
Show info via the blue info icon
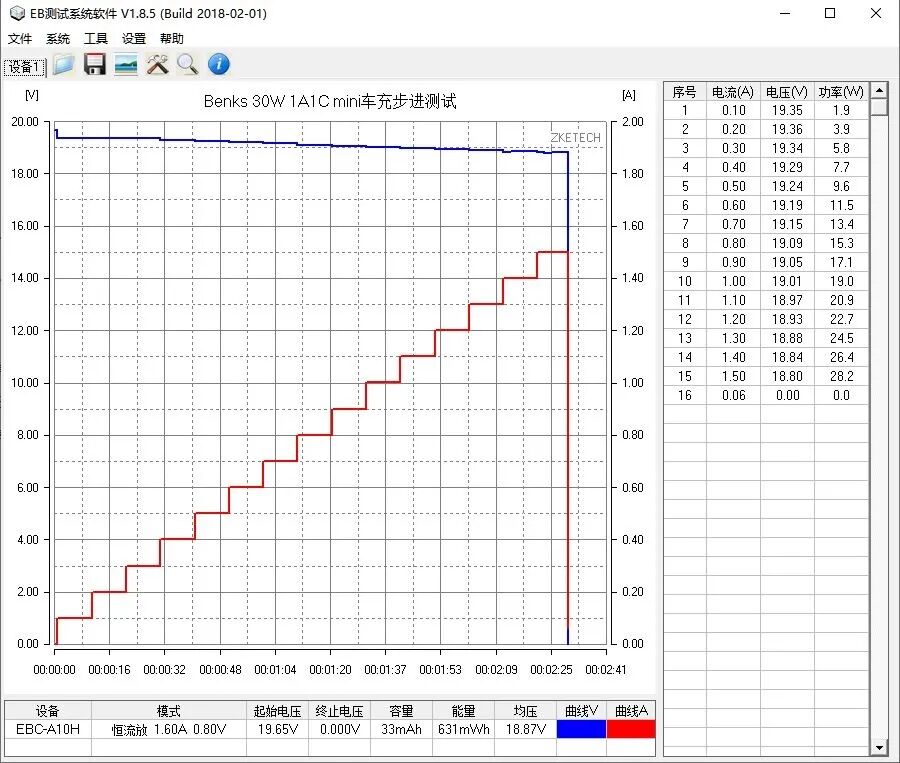[219, 64]
